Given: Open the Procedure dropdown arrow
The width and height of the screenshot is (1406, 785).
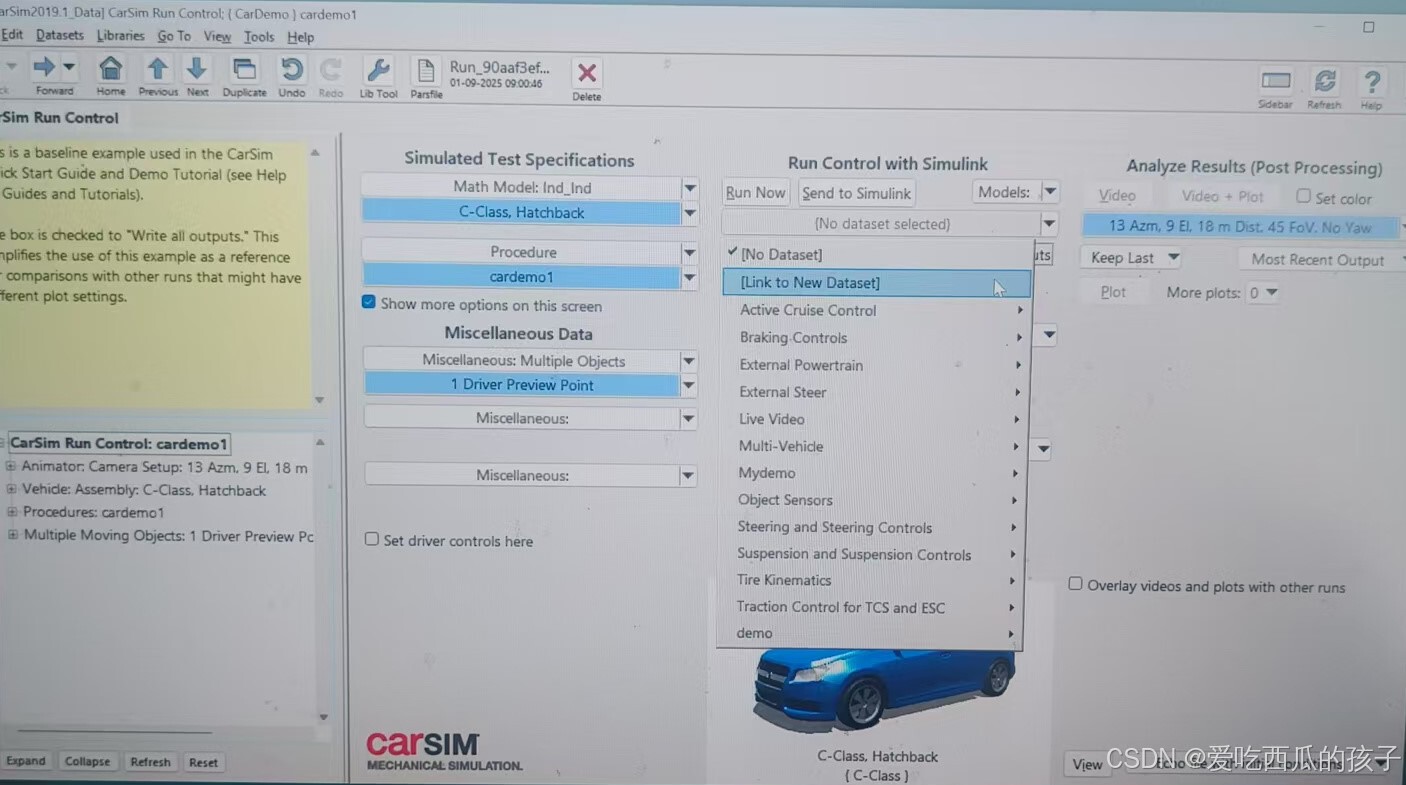Looking at the screenshot, I should pos(689,253).
